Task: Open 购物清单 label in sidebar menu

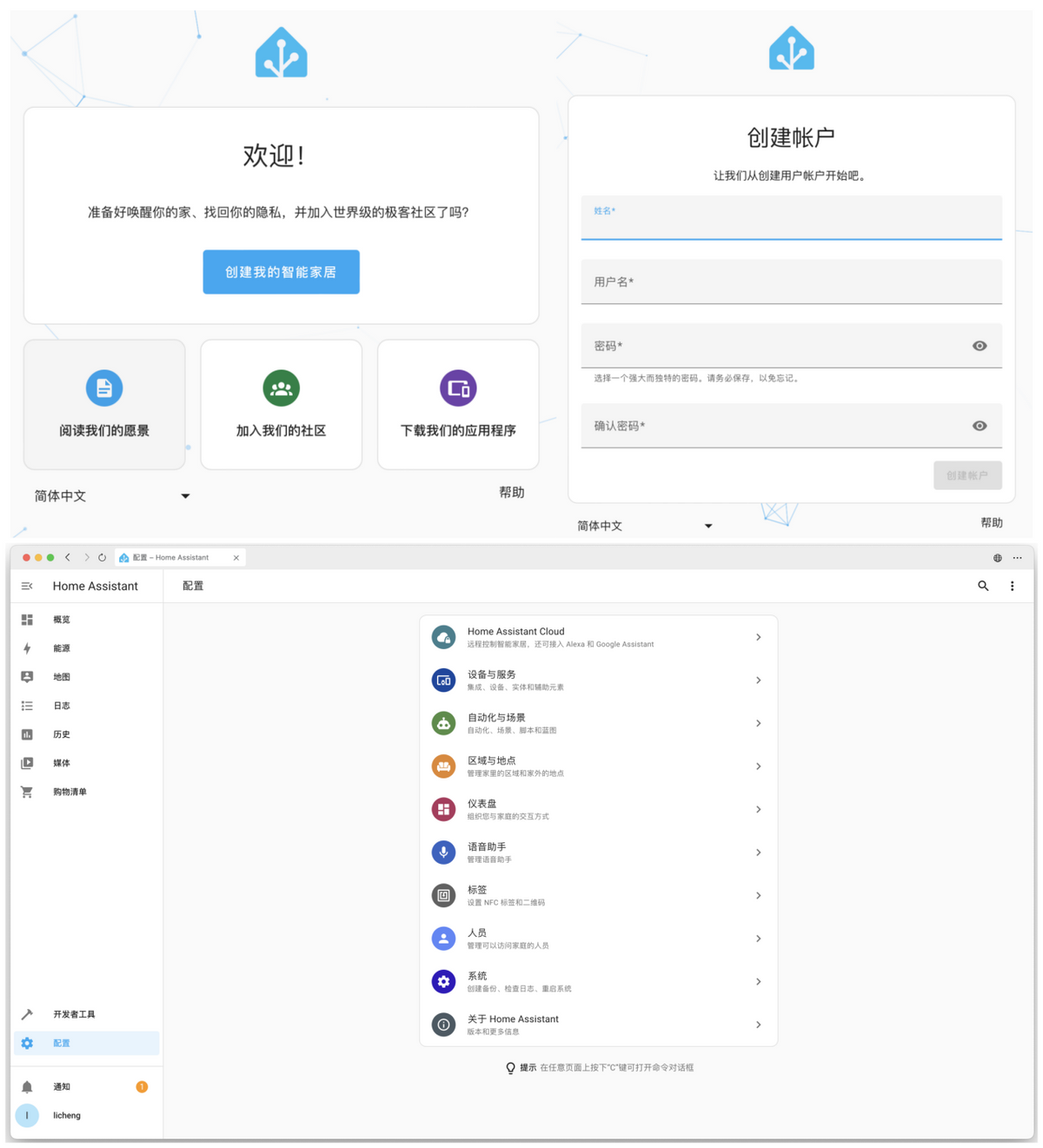Action: point(70,792)
